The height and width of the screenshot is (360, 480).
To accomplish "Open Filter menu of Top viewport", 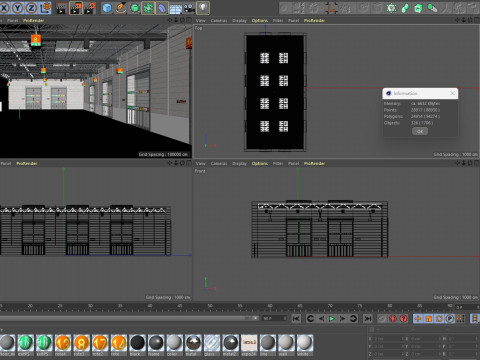I will [x=278, y=21].
